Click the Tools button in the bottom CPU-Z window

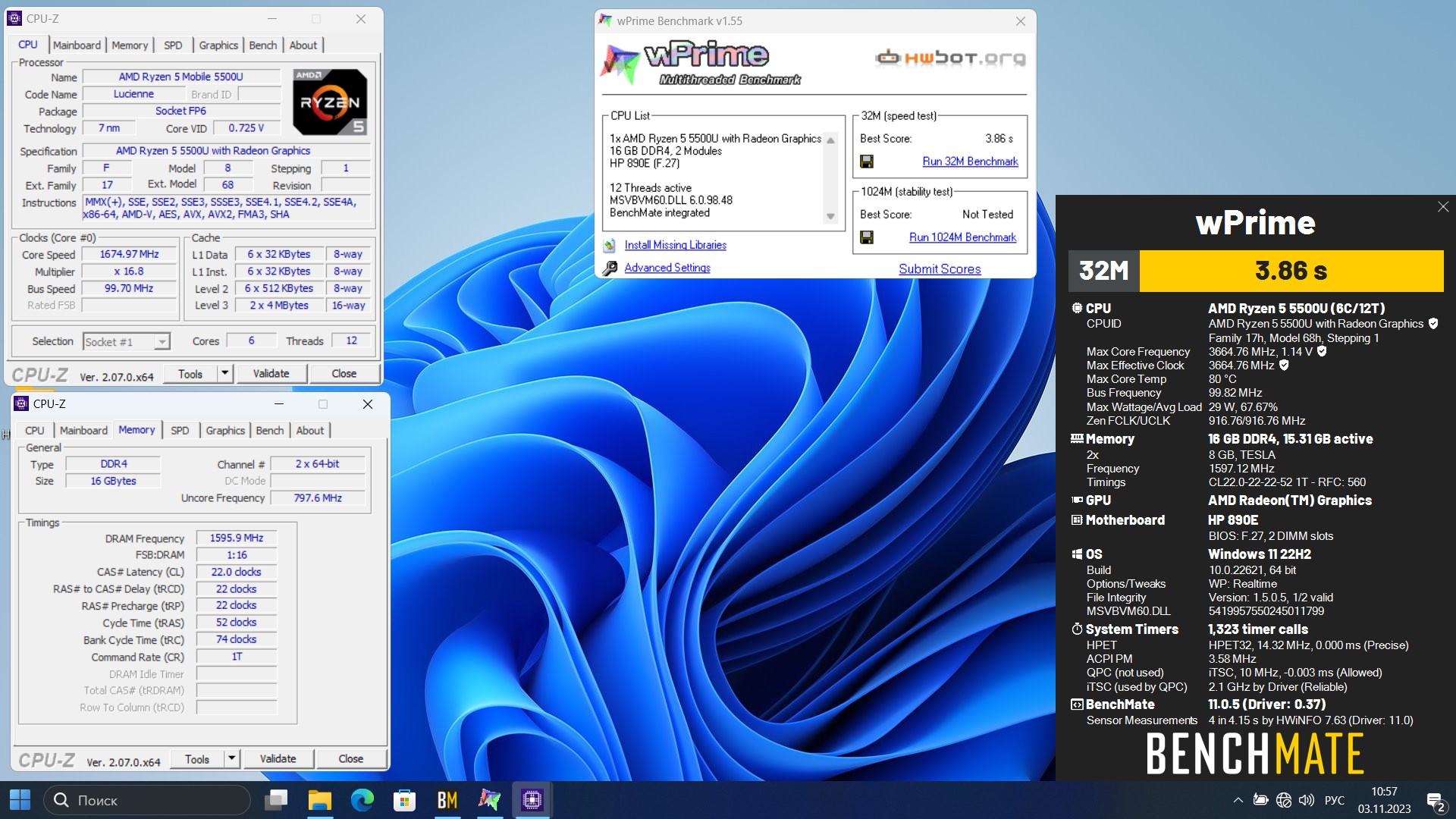(x=197, y=758)
